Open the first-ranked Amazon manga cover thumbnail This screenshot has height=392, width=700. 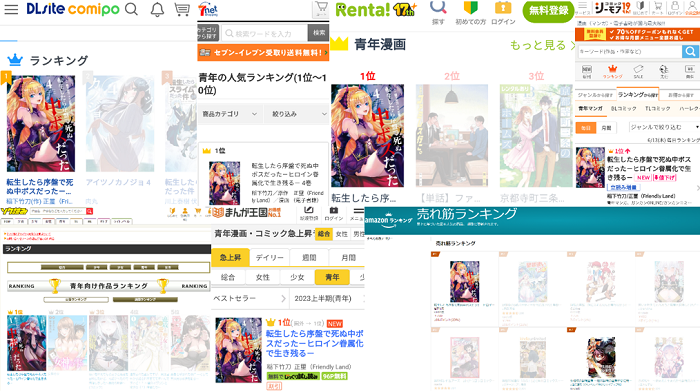tap(464, 282)
